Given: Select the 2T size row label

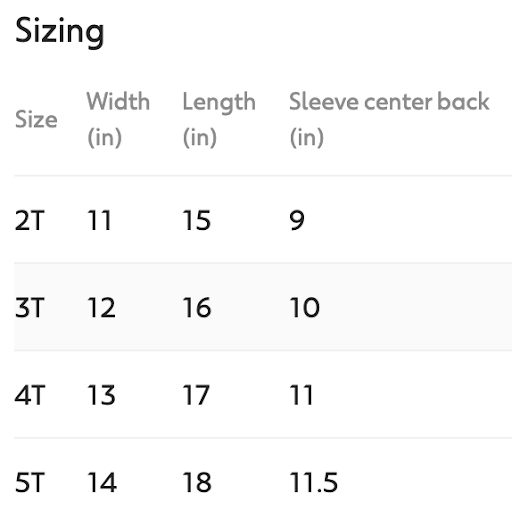Looking at the screenshot, I should pos(30,220).
